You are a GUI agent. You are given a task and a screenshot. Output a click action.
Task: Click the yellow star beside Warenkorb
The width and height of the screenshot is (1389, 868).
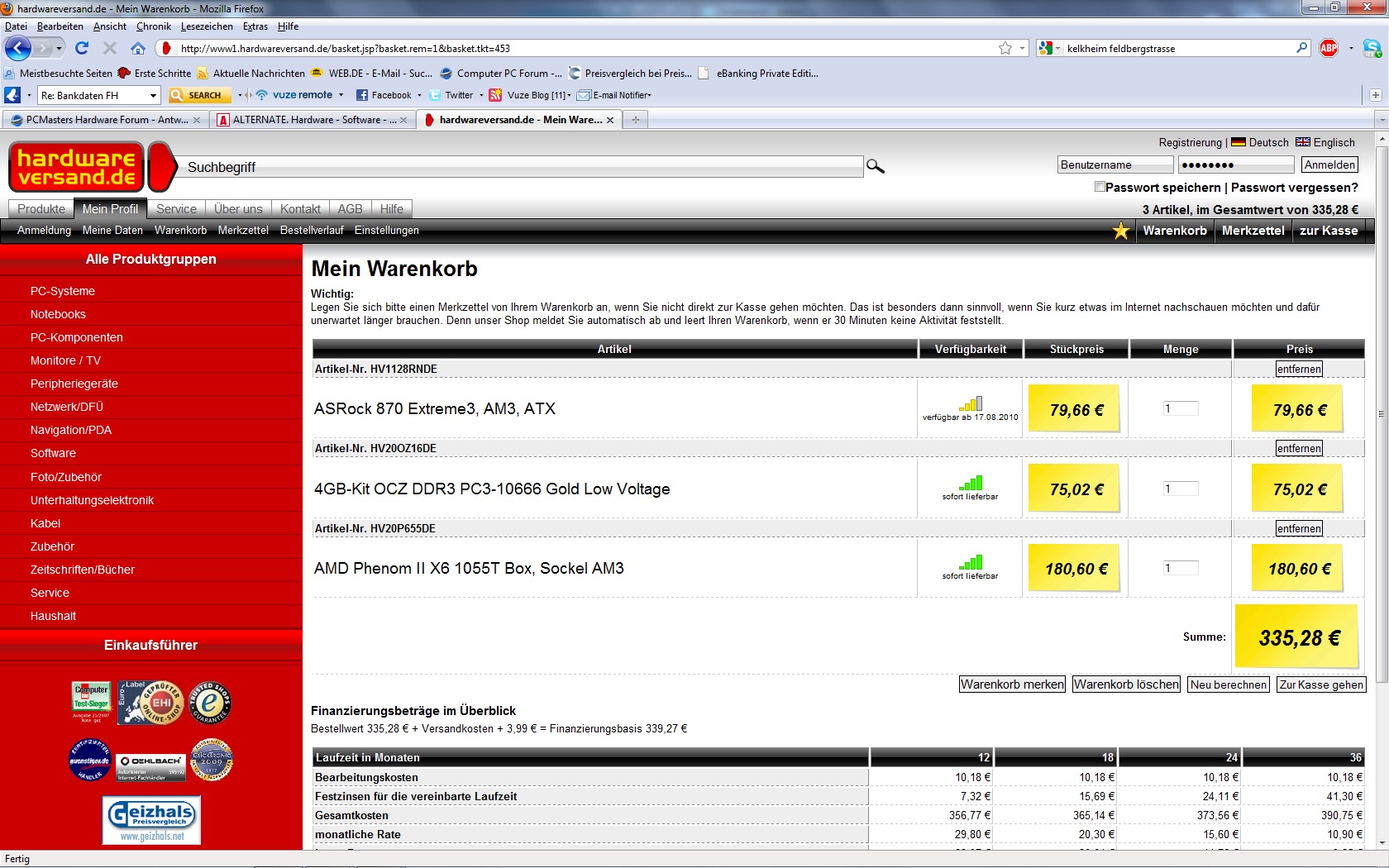pos(1120,231)
